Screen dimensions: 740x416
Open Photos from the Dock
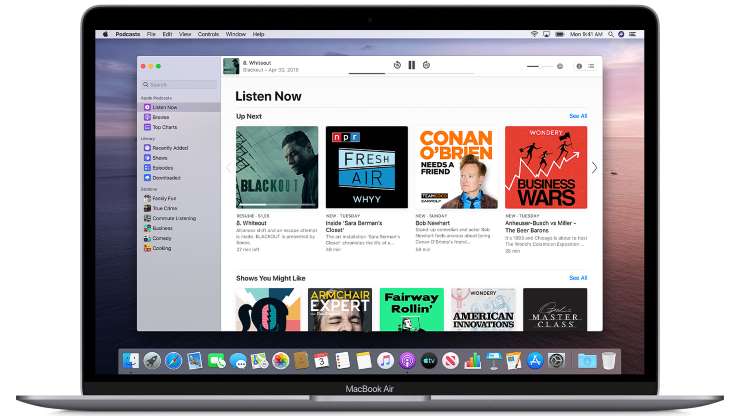coord(280,361)
